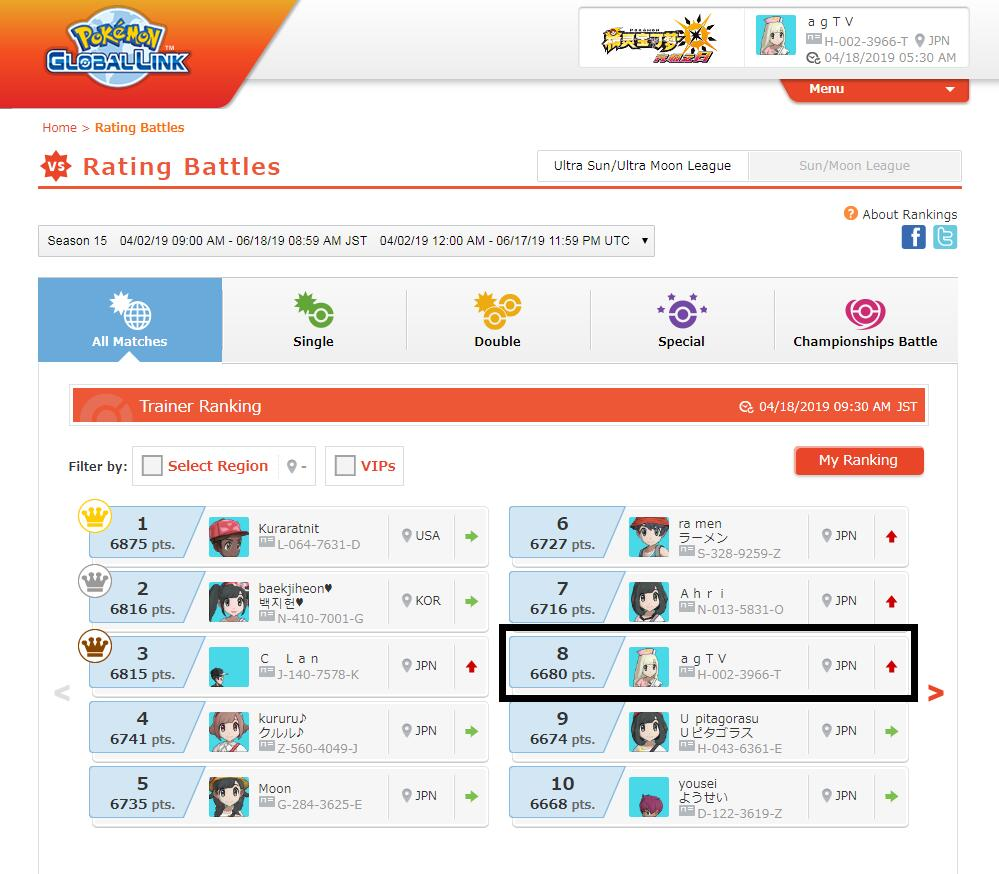This screenshot has width=999, height=874.
Task: Open the Championships Battle icon tab
Action: coord(865,313)
